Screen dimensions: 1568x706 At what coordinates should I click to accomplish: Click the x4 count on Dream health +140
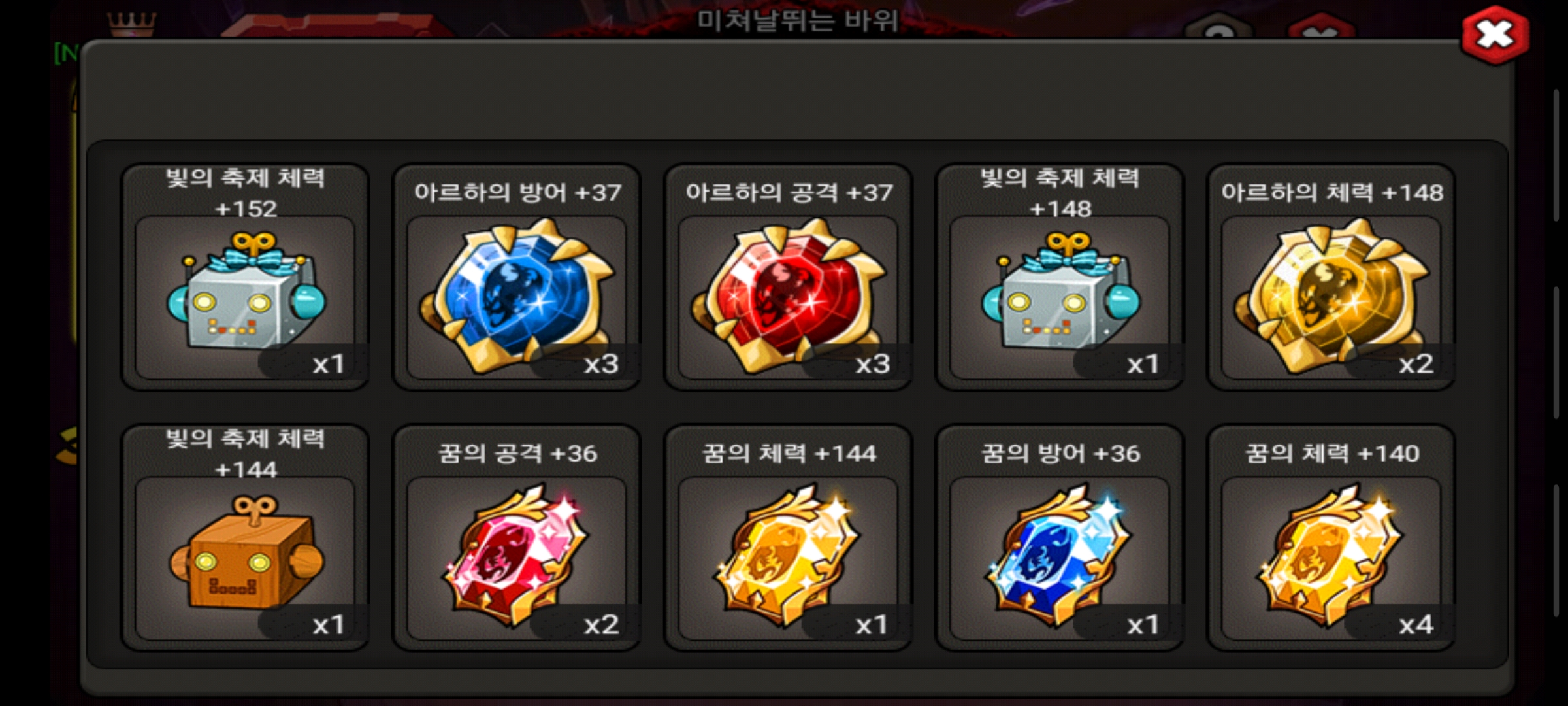tap(1416, 625)
